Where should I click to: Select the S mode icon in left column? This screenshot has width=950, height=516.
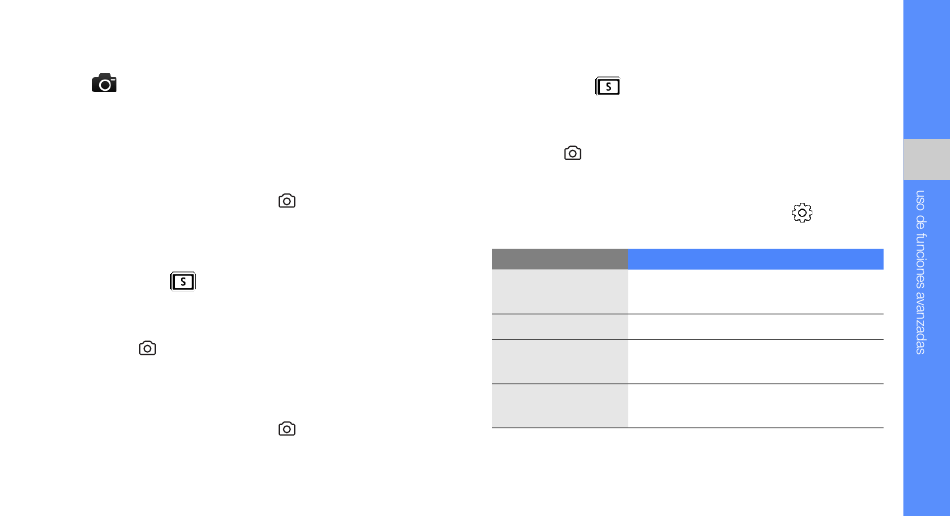point(183,281)
